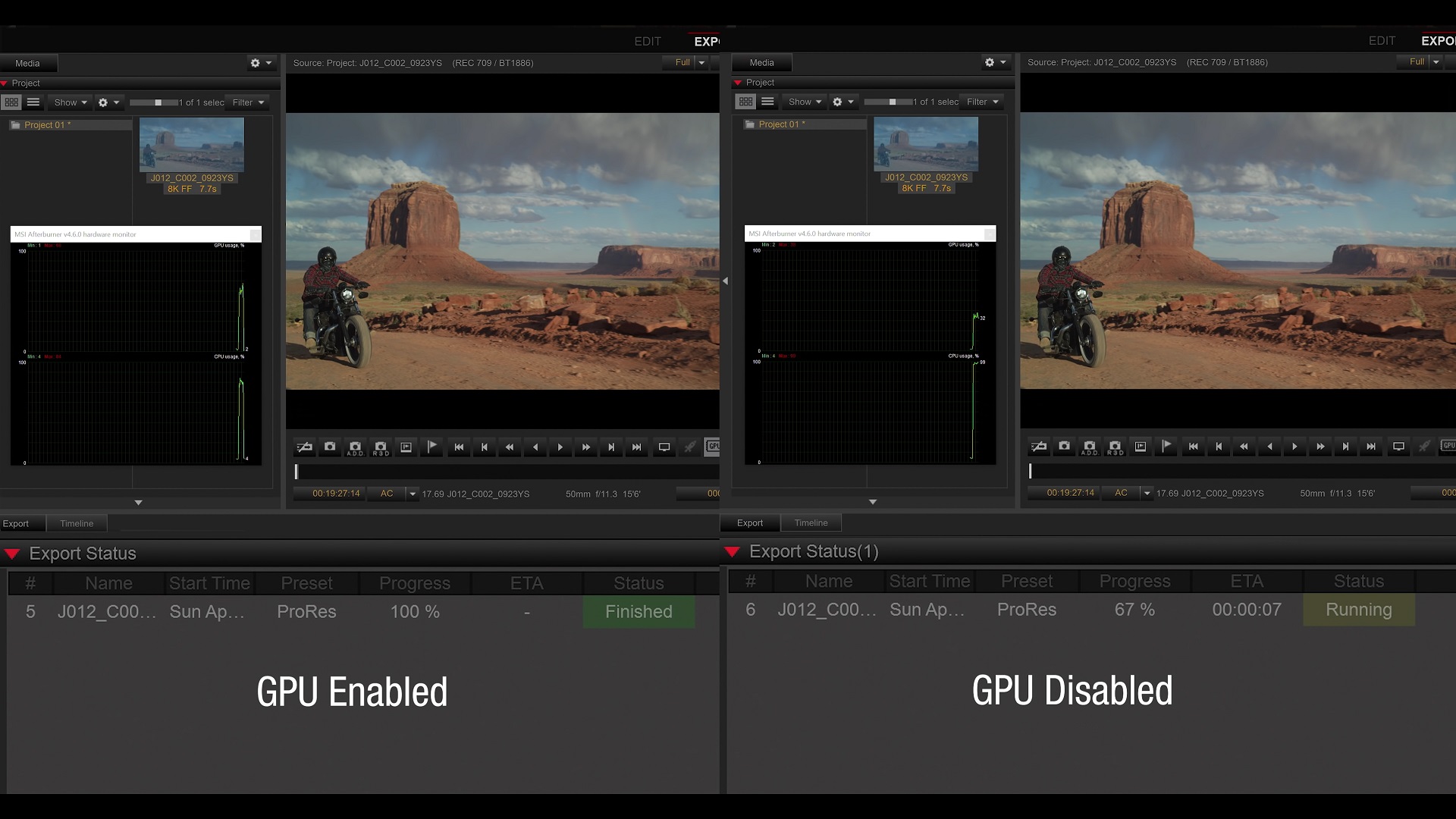The height and width of the screenshot is (819, 1456).
Task: Select the J012_C002_0923YS clip thumbnail
Action: pos(192,144)
